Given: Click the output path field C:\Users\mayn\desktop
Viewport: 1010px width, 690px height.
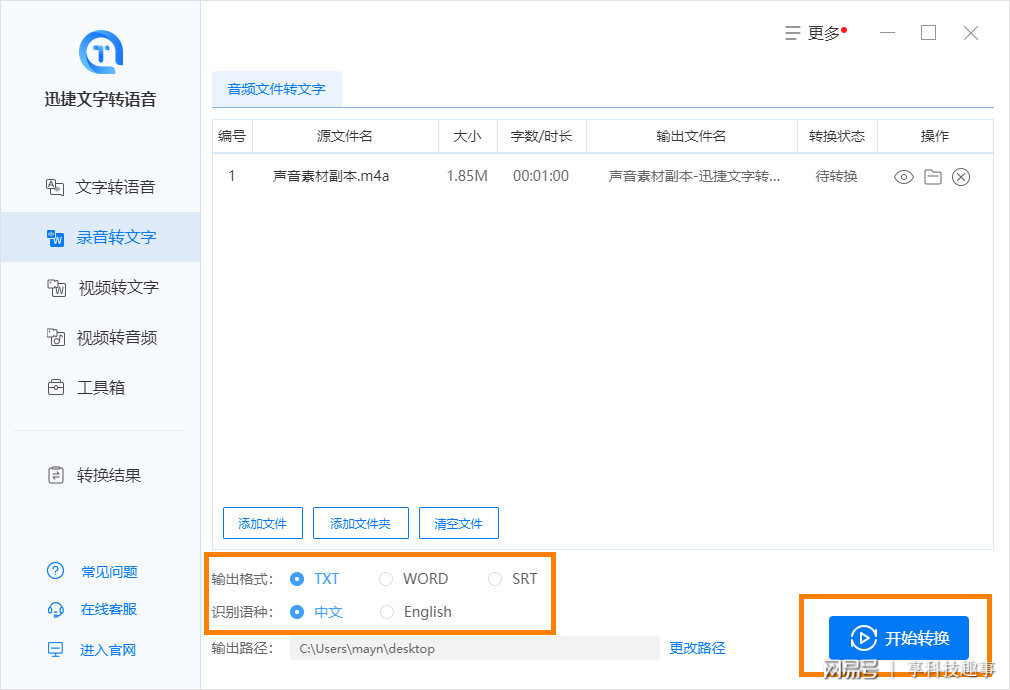Looking at the screenshot, I should (475, 649).
